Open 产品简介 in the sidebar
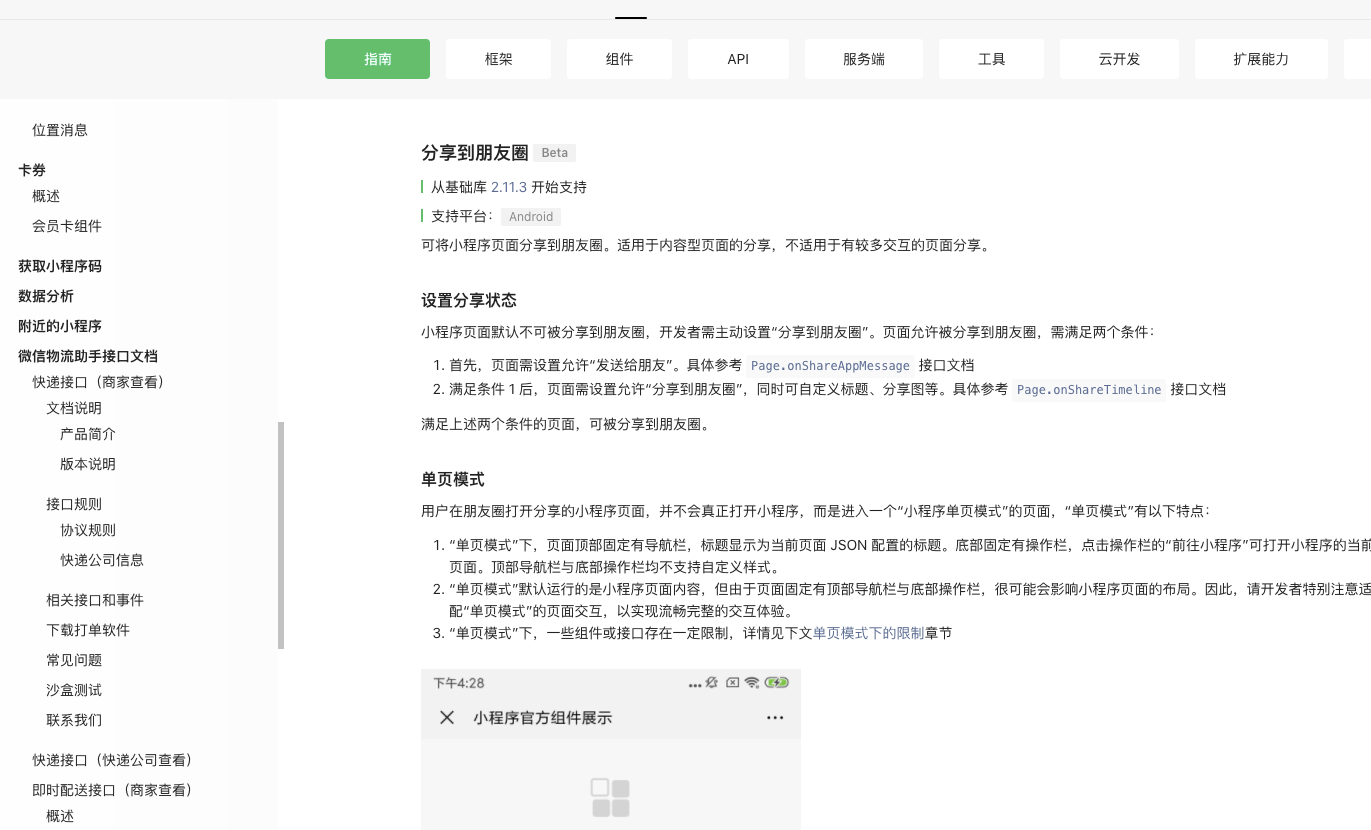Image resolution: width=1371 pixels, height=830 pixels. pyautogui.click(x=88, y=434)
